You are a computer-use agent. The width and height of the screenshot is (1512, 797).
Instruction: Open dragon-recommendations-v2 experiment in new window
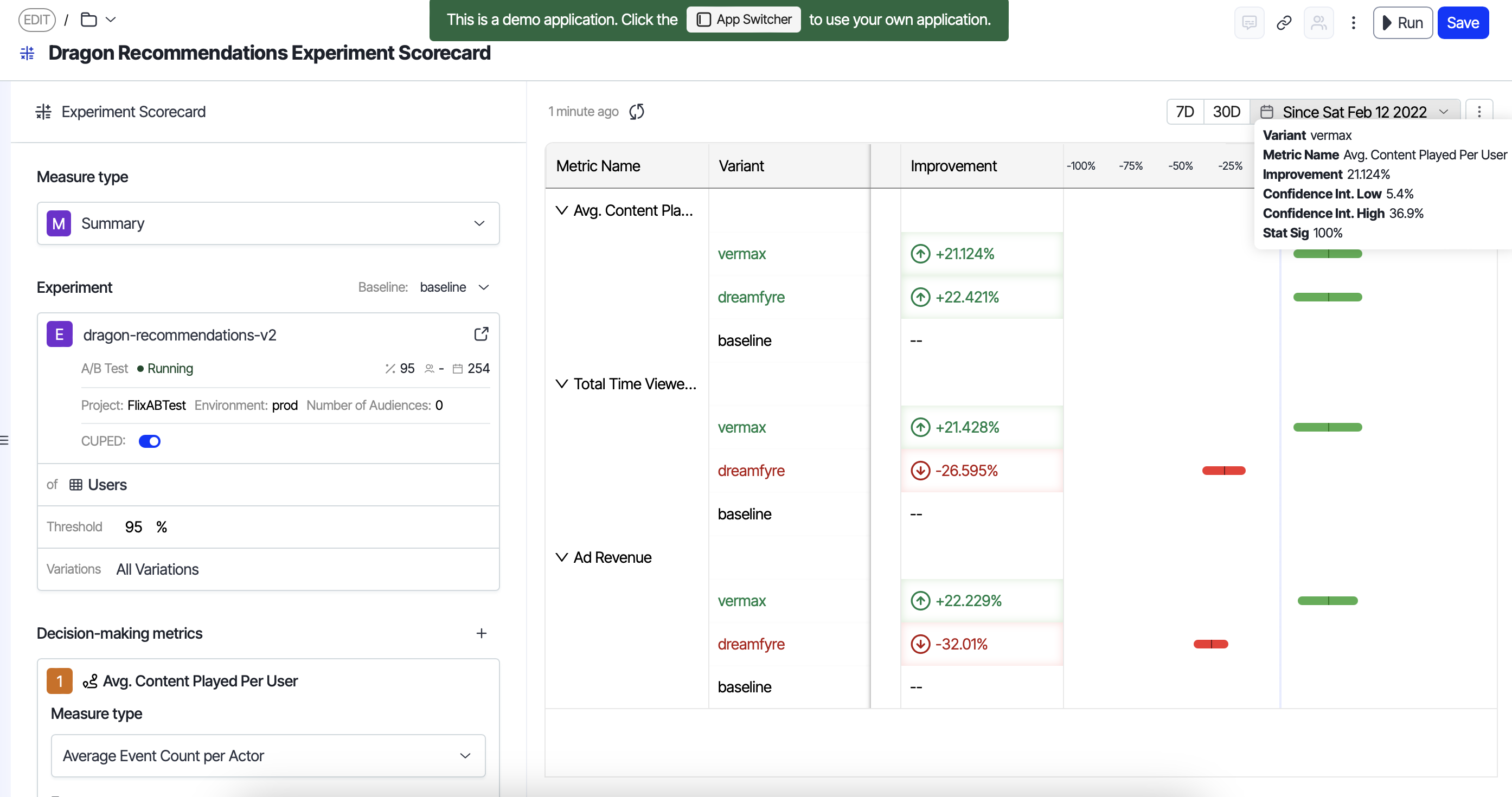[x=480, y=335]
